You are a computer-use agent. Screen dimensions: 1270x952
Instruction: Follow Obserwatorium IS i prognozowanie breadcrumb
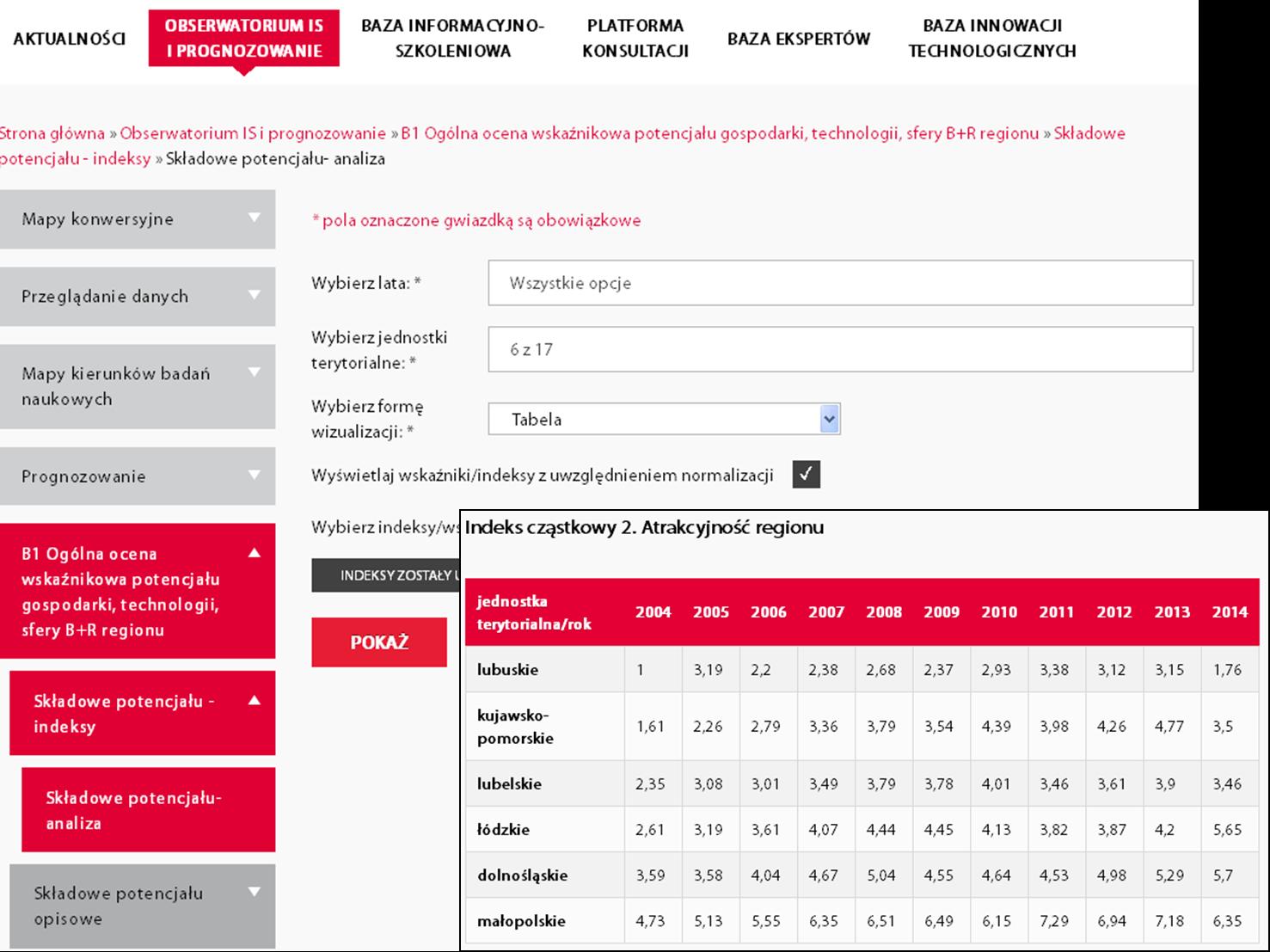pyautogui.click(x=253, y=133)
